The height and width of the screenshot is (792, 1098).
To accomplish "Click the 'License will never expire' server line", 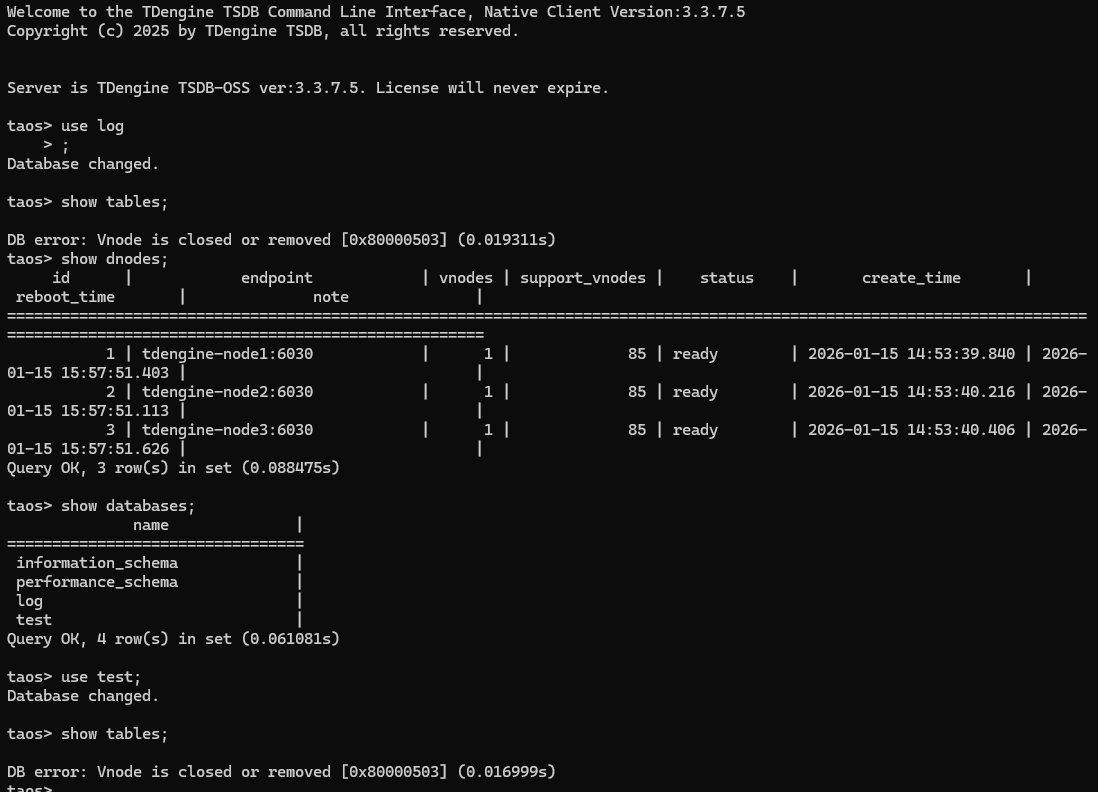I will 308,88.
